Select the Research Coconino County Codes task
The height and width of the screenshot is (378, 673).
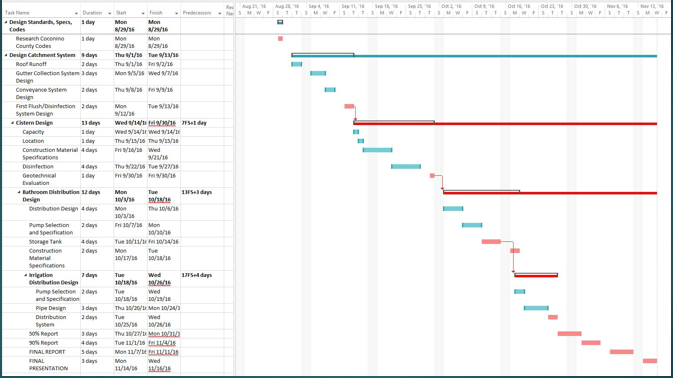(40, 42)
